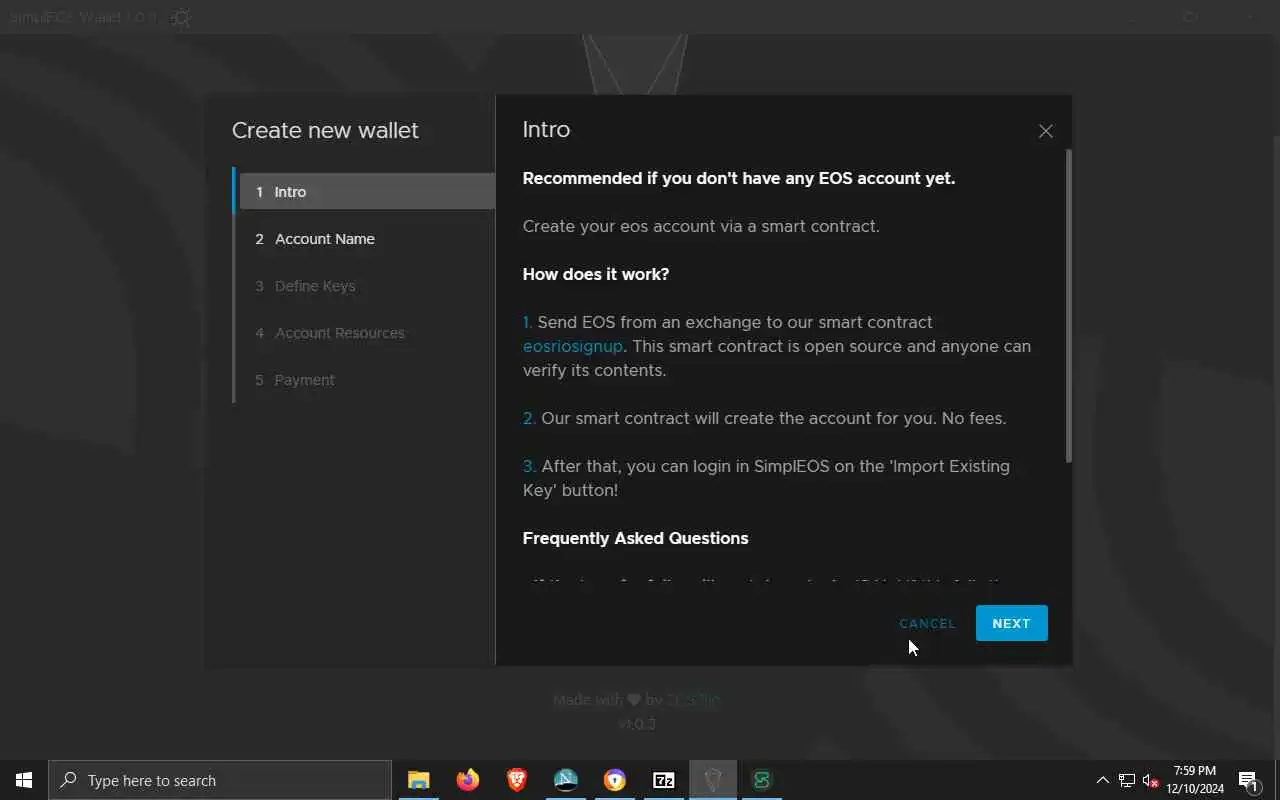Click the taskbar search box
This screenshot has width=1280, height=800.
click(x=220, y=780)
